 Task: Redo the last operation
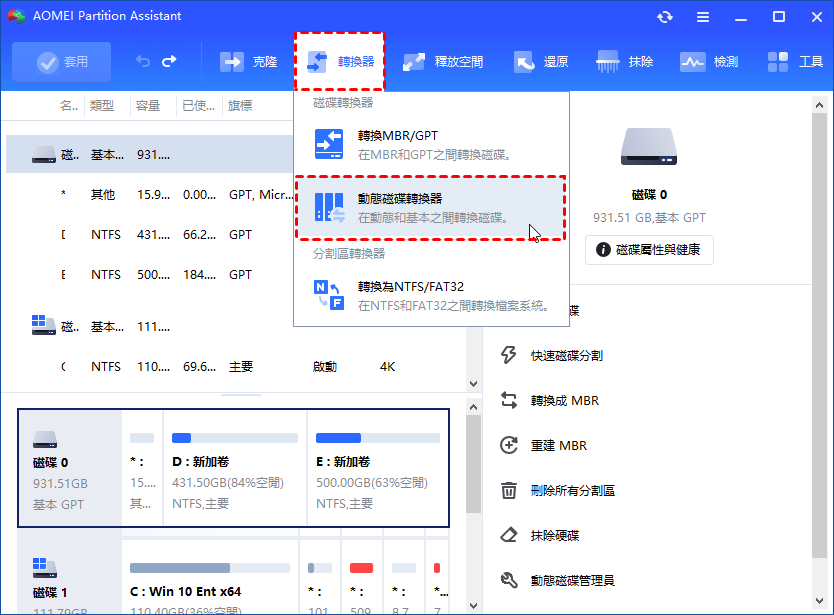click(169, 62)
